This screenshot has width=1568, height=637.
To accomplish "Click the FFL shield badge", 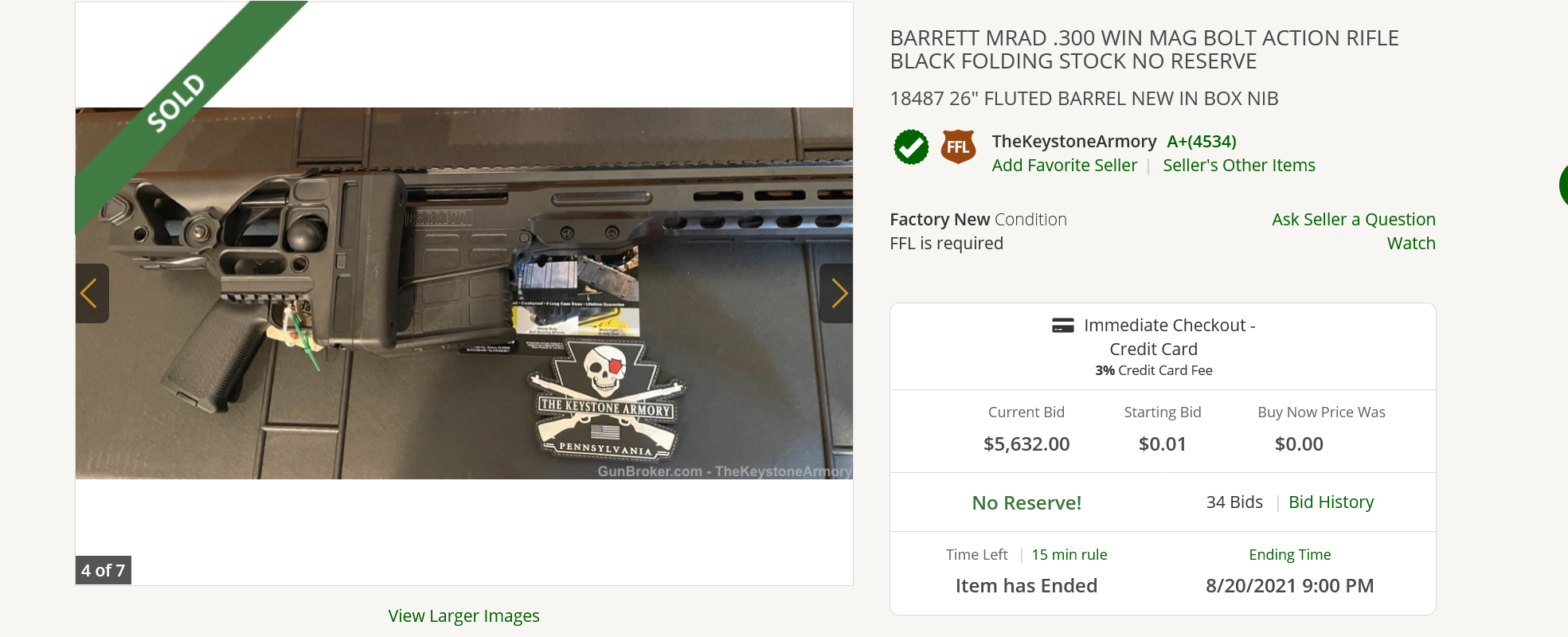I will point(958,147).
